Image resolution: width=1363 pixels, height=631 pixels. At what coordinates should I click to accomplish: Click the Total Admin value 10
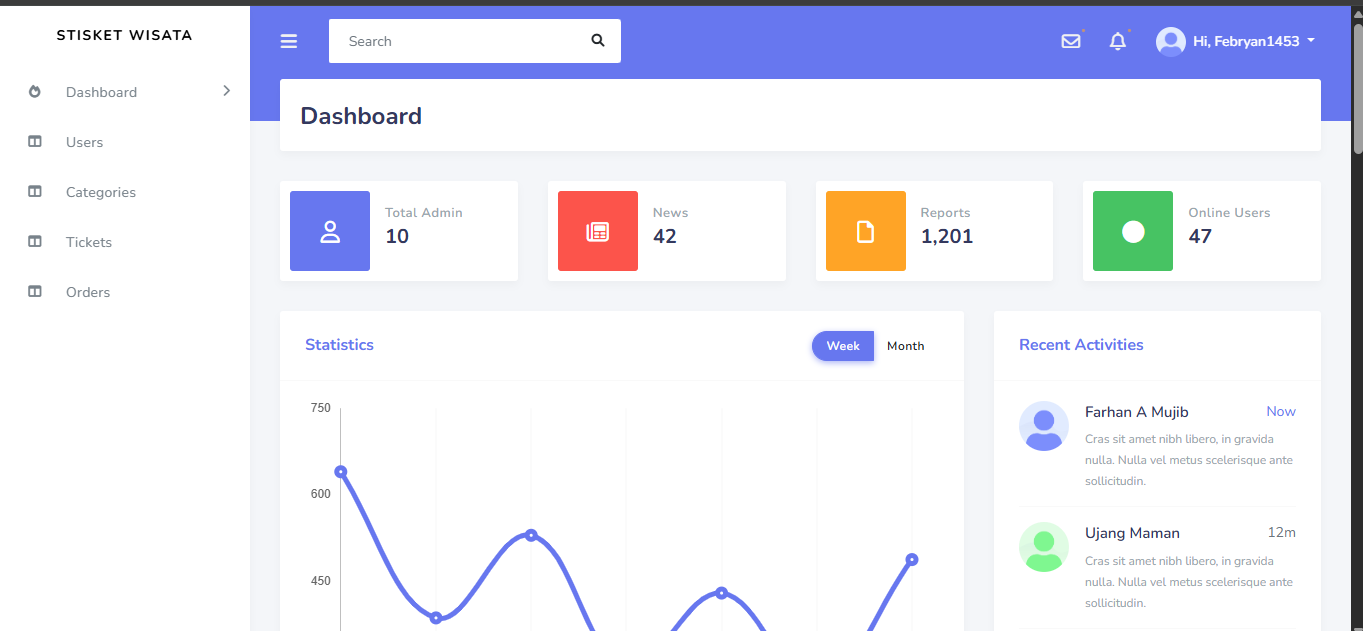(x=397, y=236)
